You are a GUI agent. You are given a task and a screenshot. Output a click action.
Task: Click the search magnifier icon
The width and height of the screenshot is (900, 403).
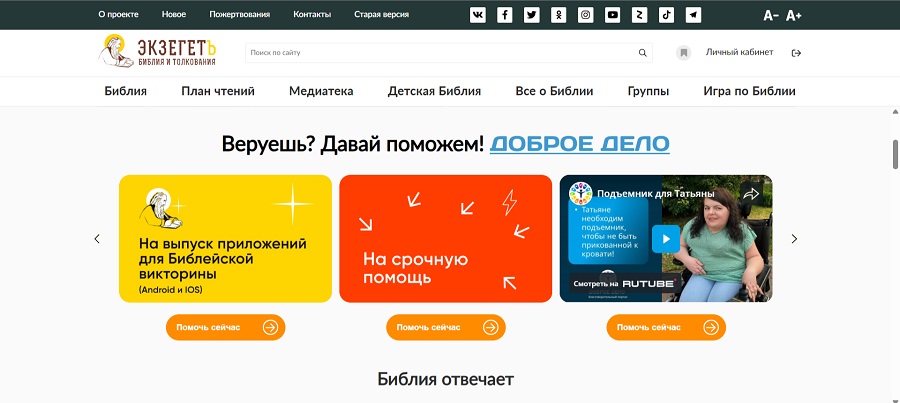click(642, 53)
